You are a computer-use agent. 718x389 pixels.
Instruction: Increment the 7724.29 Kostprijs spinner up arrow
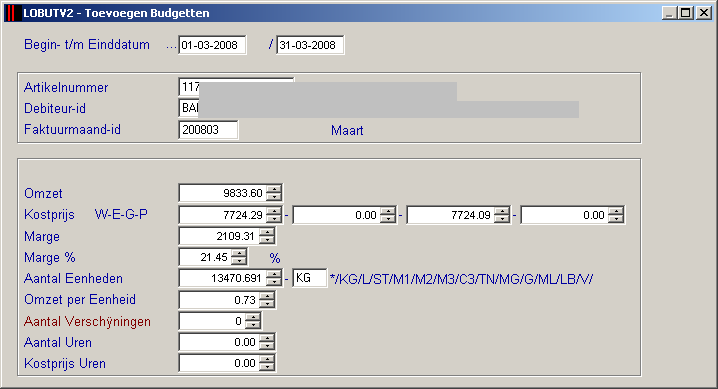coord(274,211)
